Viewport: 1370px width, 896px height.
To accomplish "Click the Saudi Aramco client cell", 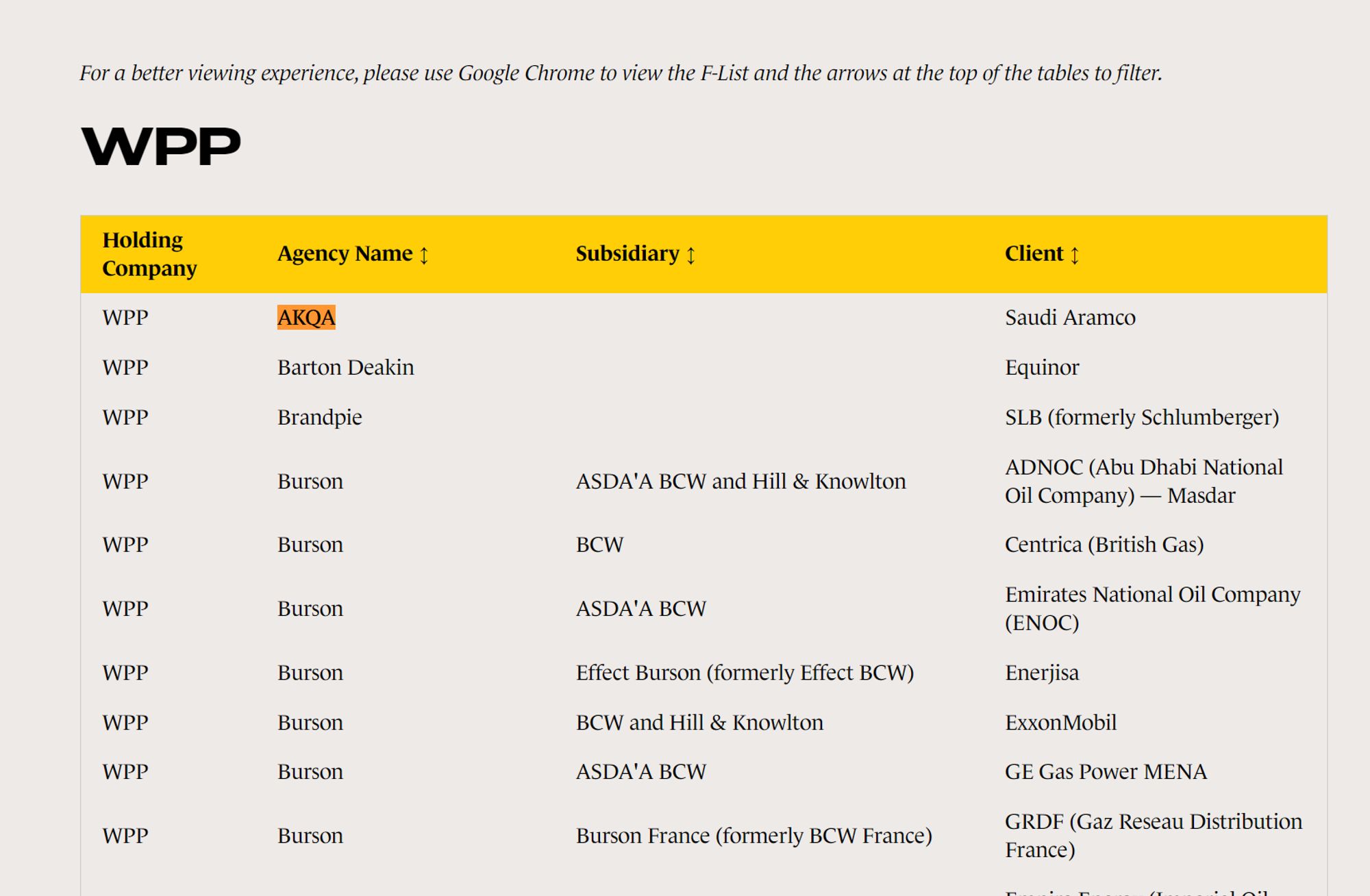I will pos(1070,317).
